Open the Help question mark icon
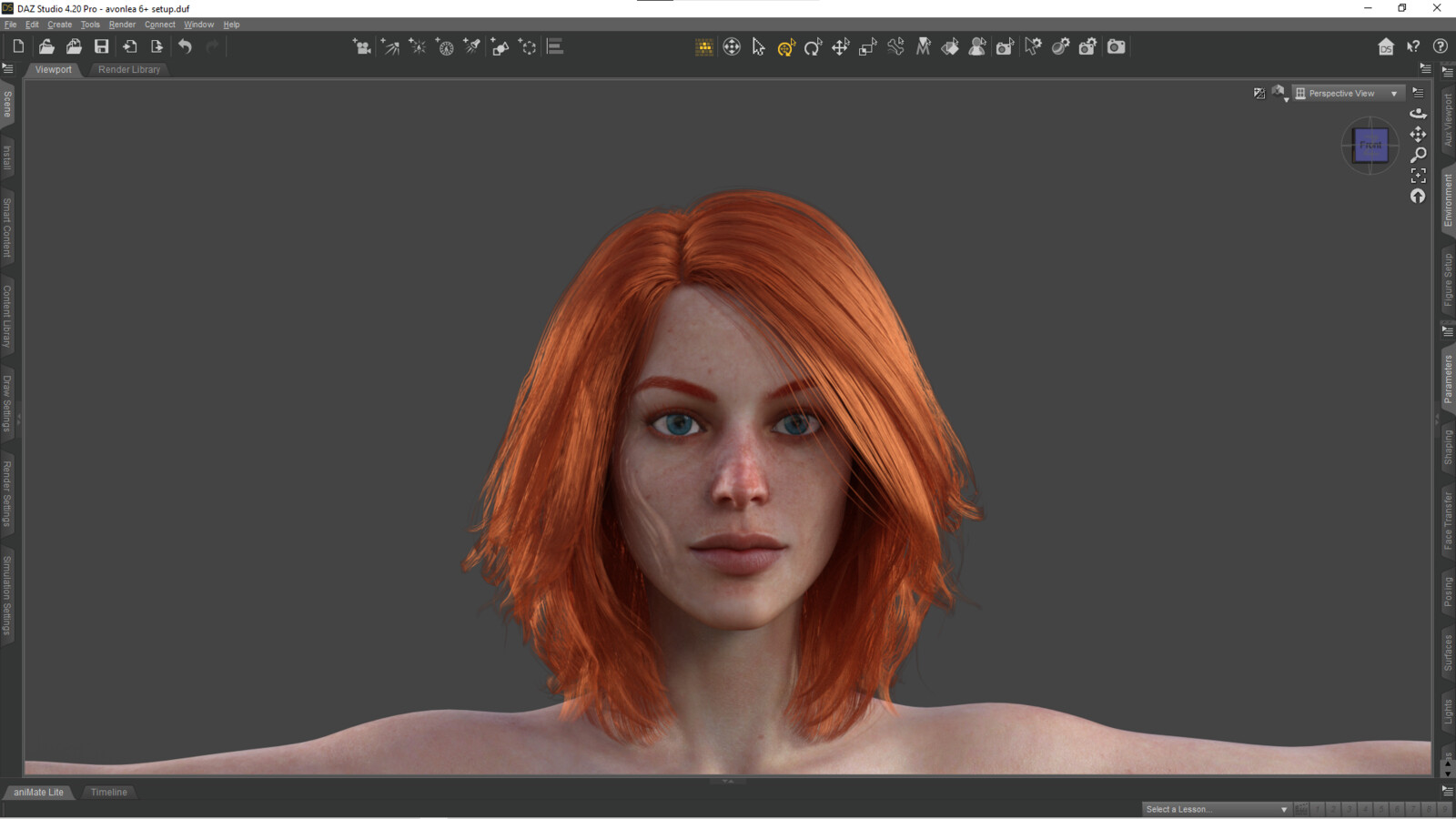This screenshot has height=819, width=1456. (1441, 46)
